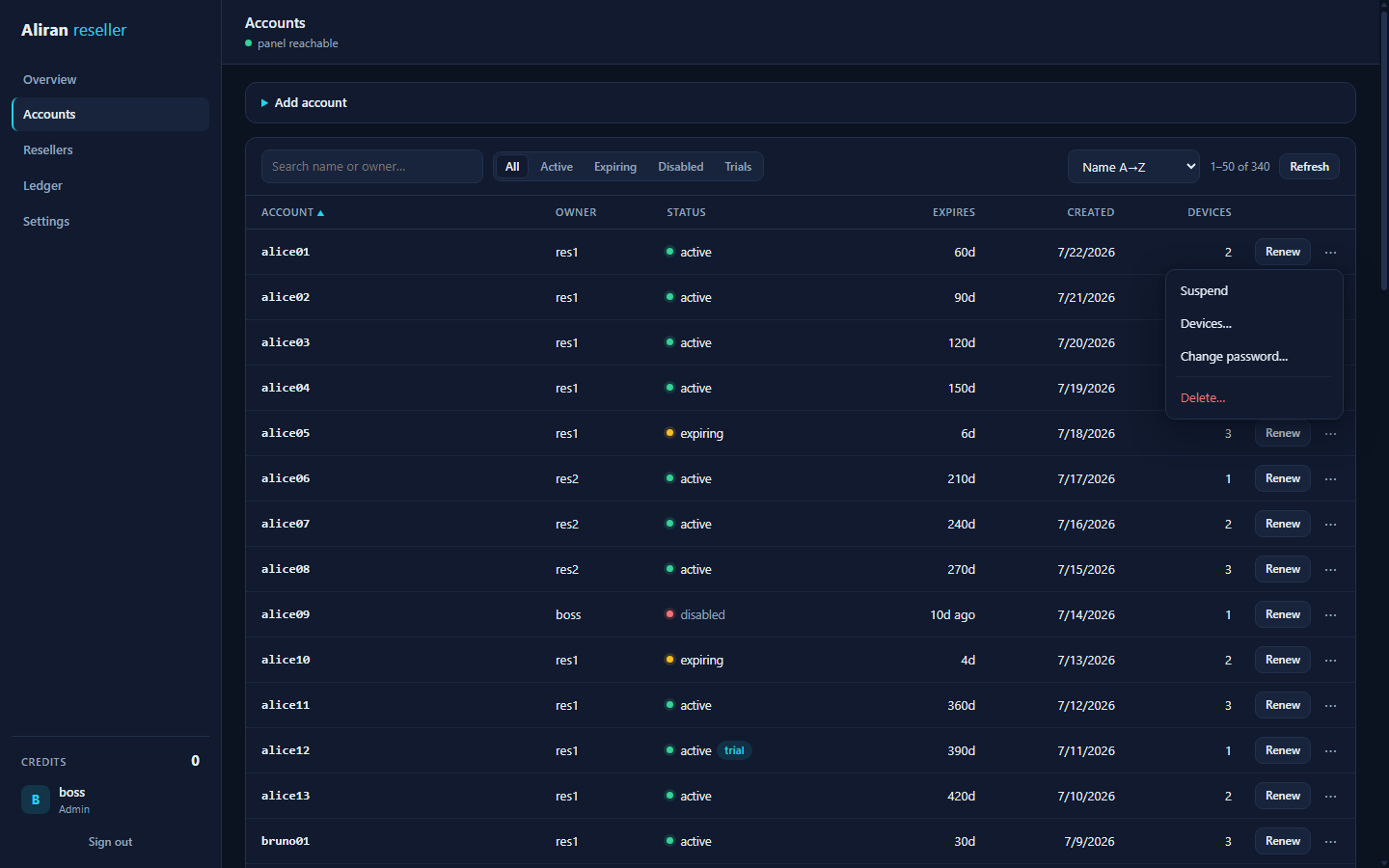
Task: Renew the alice10 account
Action: [1282, 660]
